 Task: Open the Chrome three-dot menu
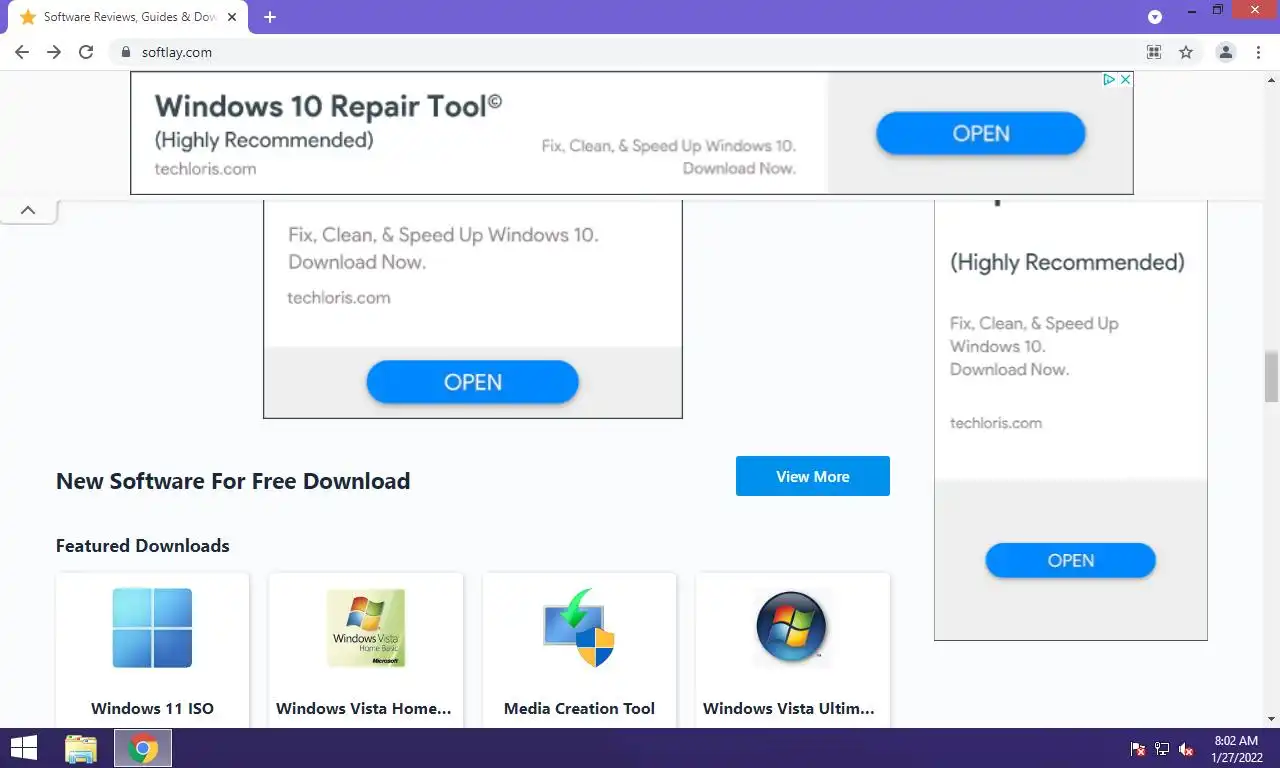(1257, 52)
